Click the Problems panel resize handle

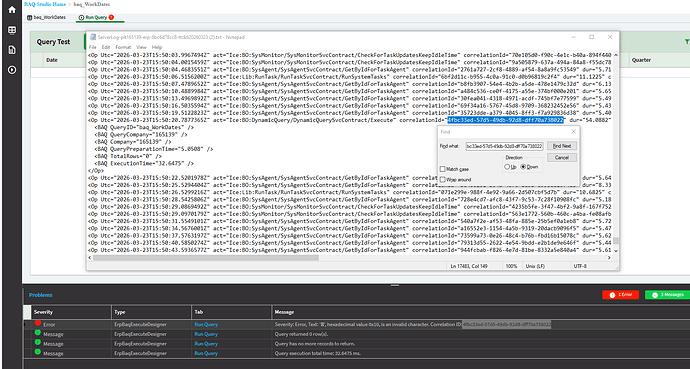[x=395, y=285]
